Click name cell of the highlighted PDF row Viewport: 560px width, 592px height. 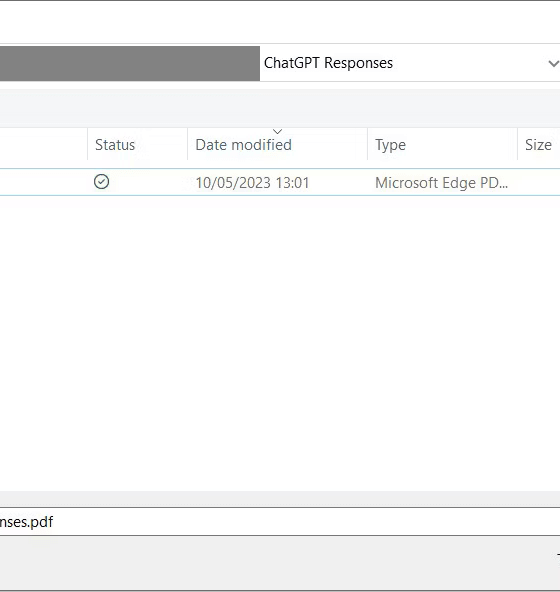(x=43, y=182)
